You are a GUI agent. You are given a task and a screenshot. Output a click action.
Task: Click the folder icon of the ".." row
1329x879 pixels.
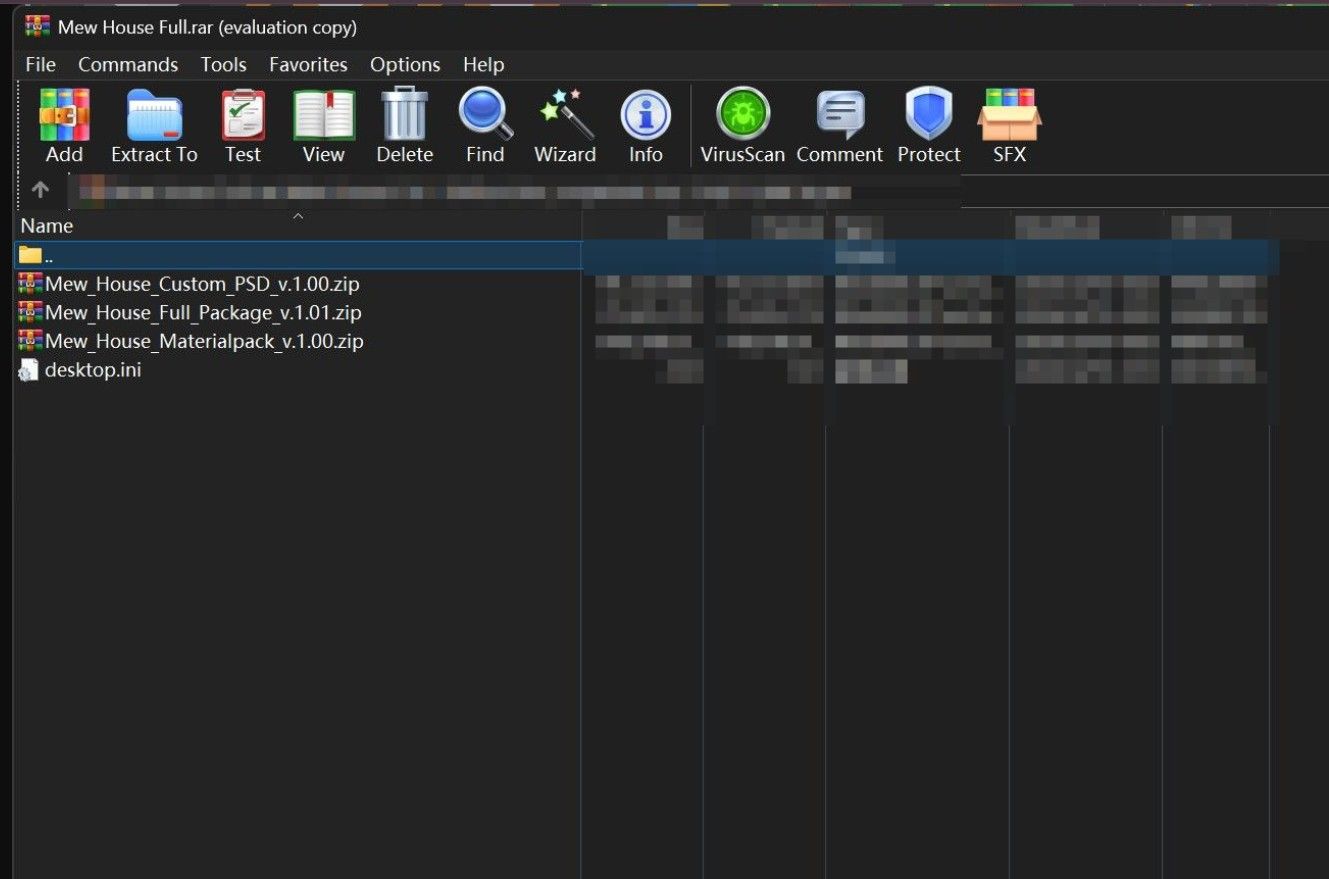pos(30,255)
